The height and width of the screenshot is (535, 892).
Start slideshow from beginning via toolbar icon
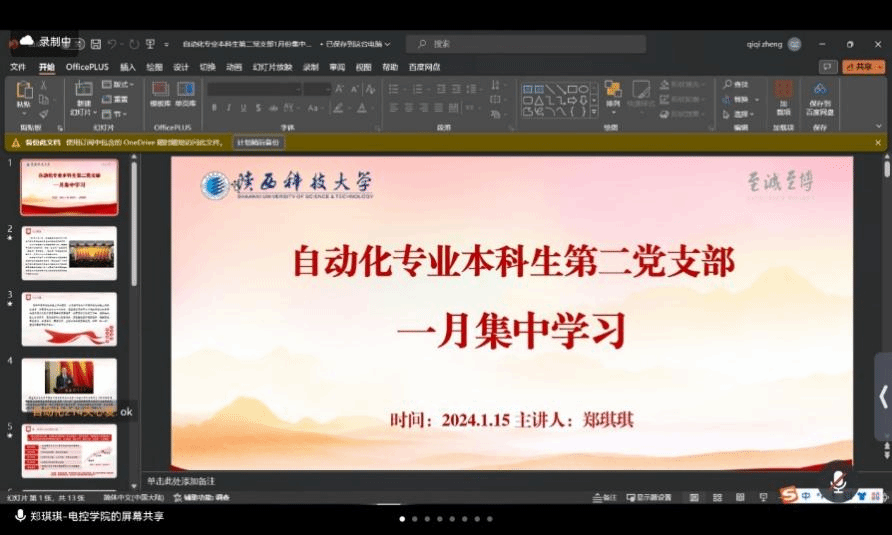tap(150, 44)
